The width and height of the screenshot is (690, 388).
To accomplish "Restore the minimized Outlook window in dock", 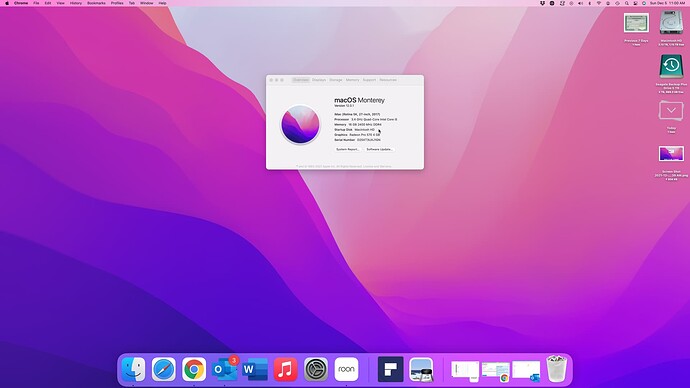I will tap(526, 371).
